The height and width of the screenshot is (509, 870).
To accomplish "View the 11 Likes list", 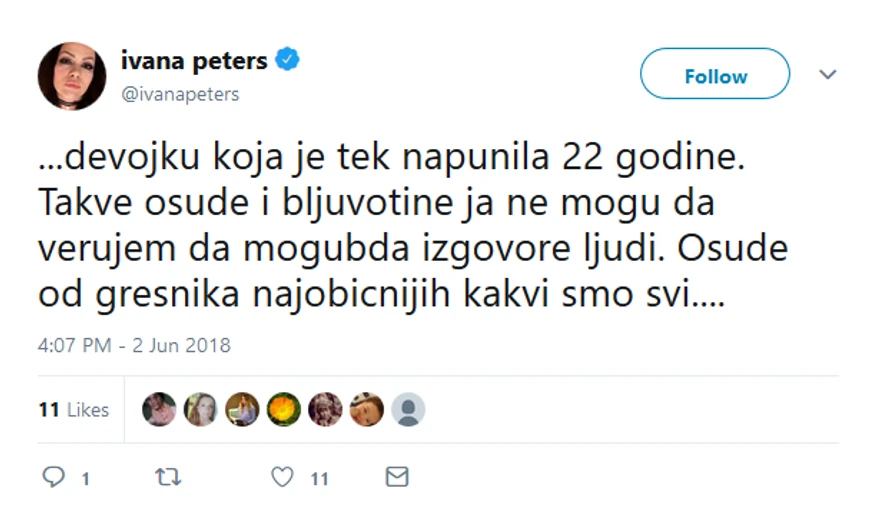I will [73, 409].
